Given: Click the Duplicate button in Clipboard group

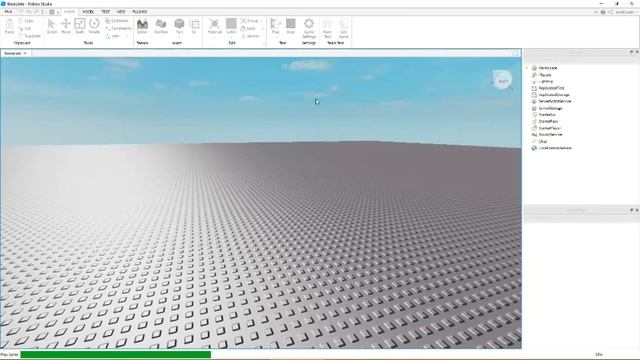Looking at the screenshot, I should [30, 36].
